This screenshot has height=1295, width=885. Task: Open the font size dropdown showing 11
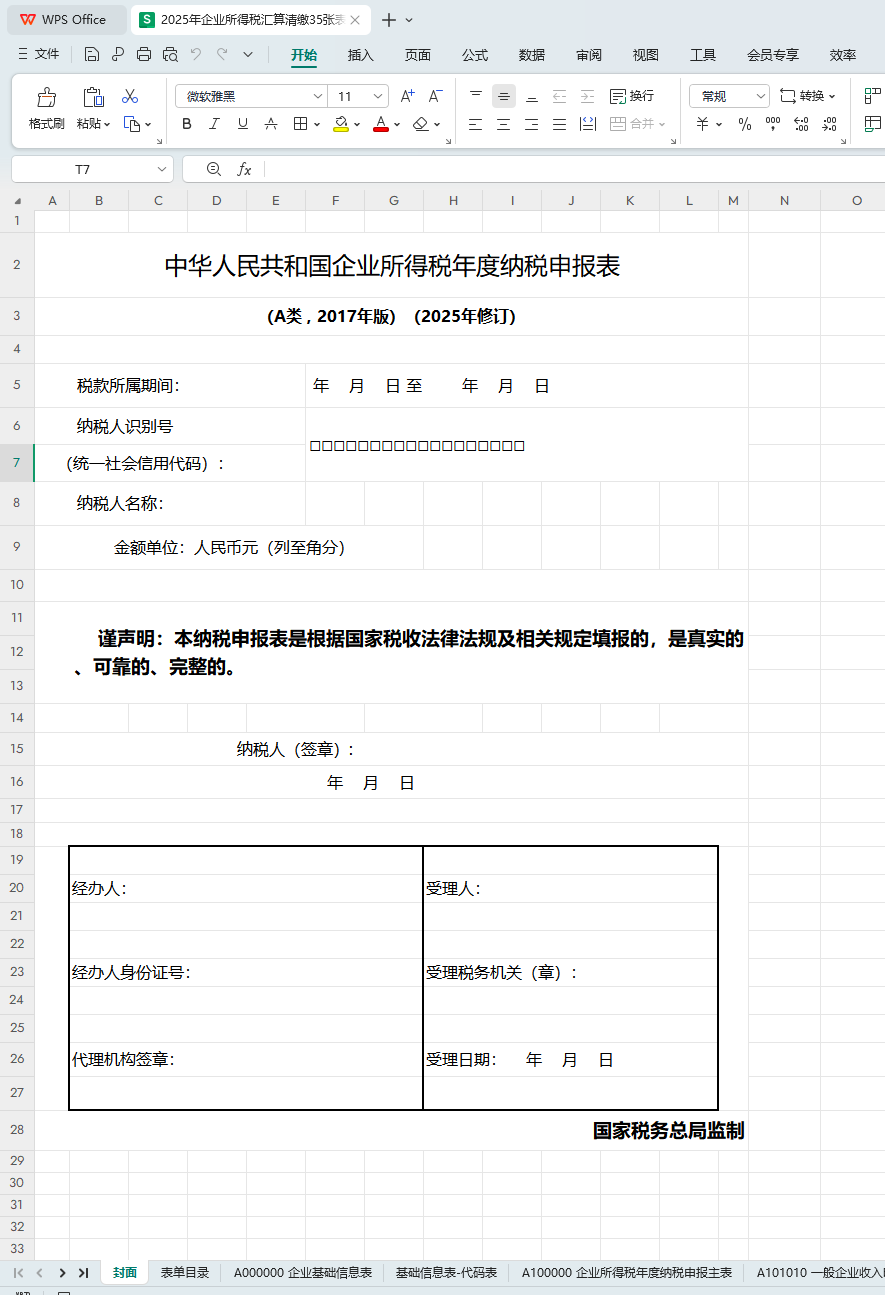pyautogui.click(x=378, y=97)
